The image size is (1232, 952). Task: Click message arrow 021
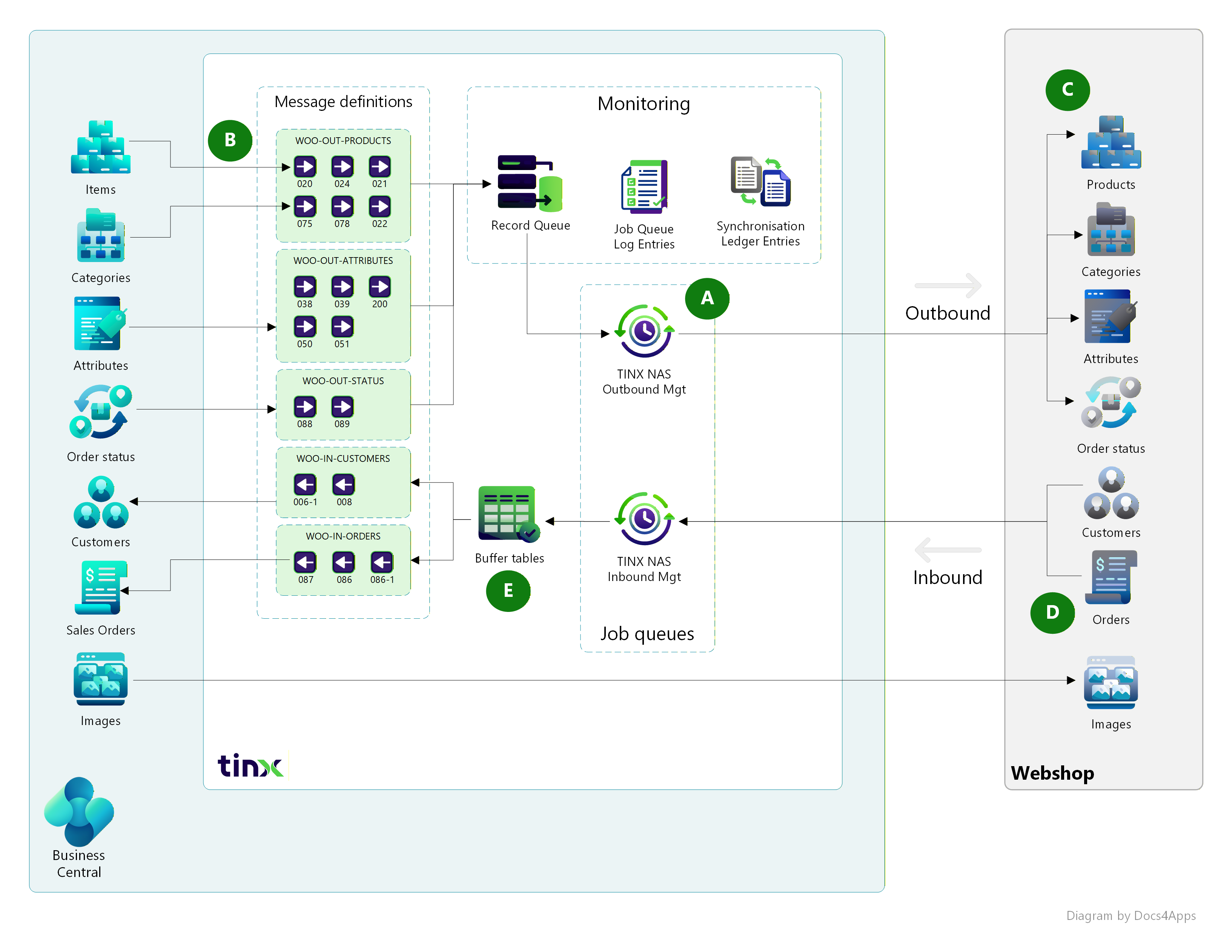379,166
